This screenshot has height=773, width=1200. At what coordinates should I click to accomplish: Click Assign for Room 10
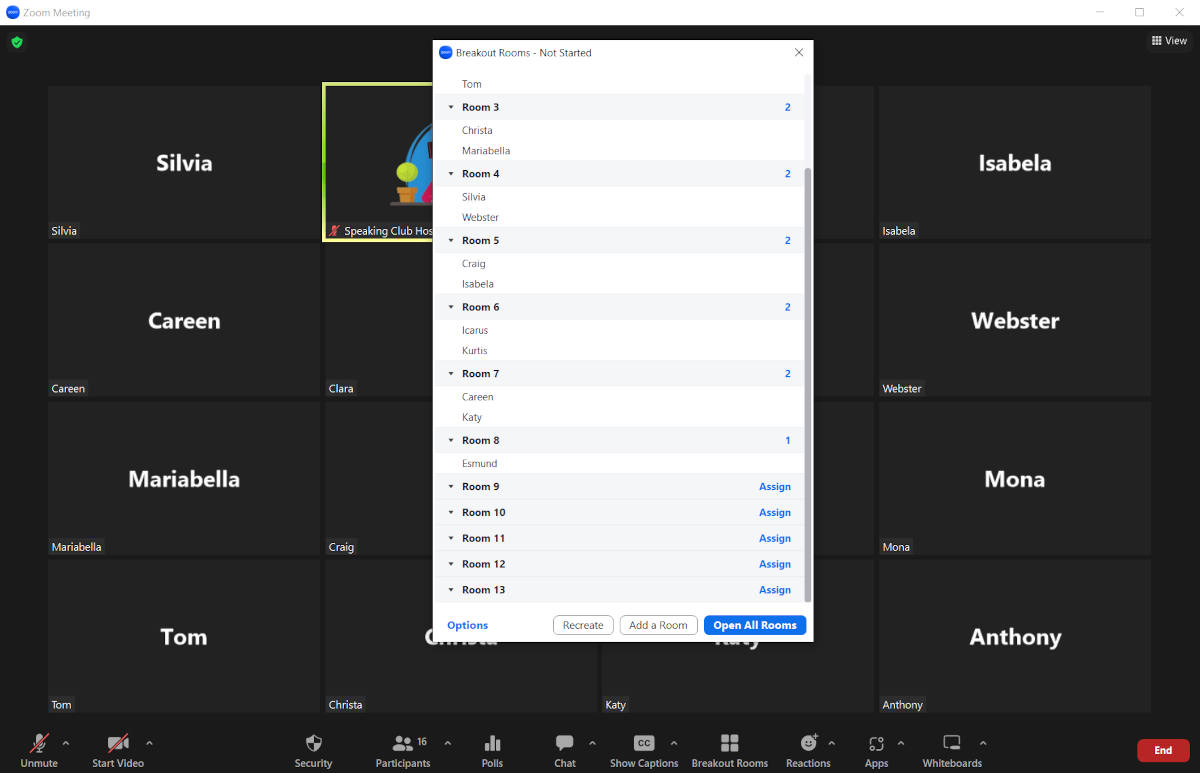pyautogui.click(x=775, y=513)
